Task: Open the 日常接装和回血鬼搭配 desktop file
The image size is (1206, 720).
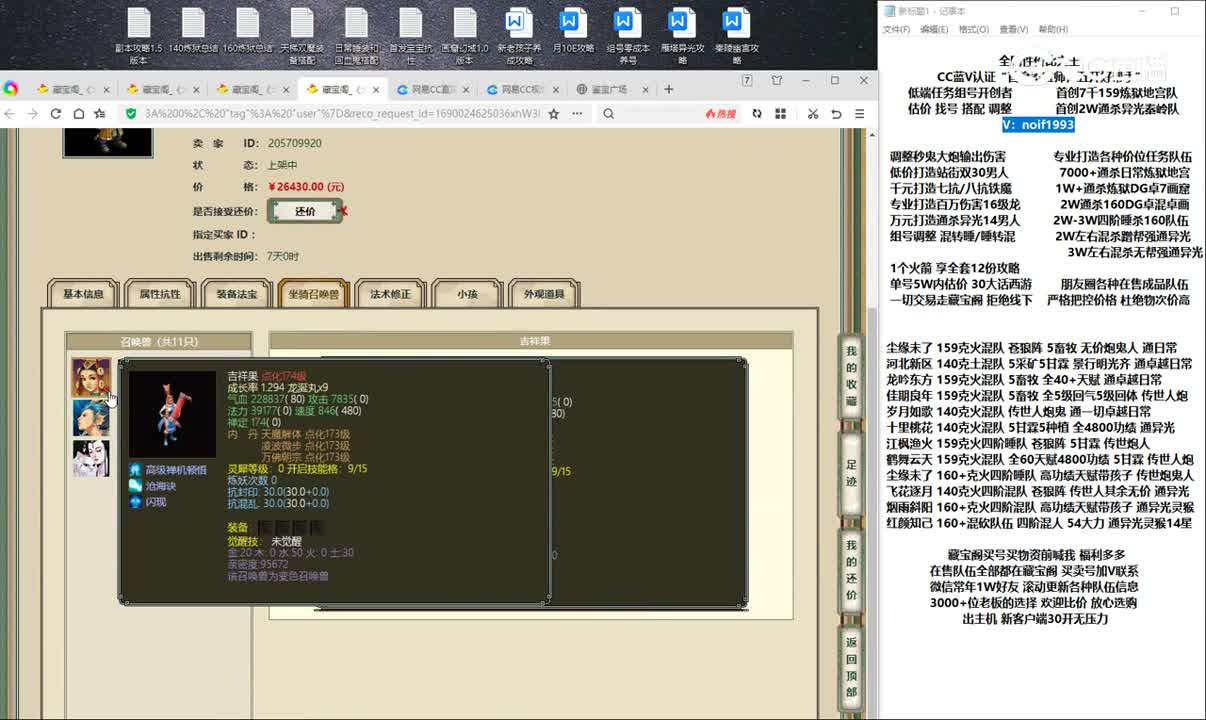Action: coord(356,36)
